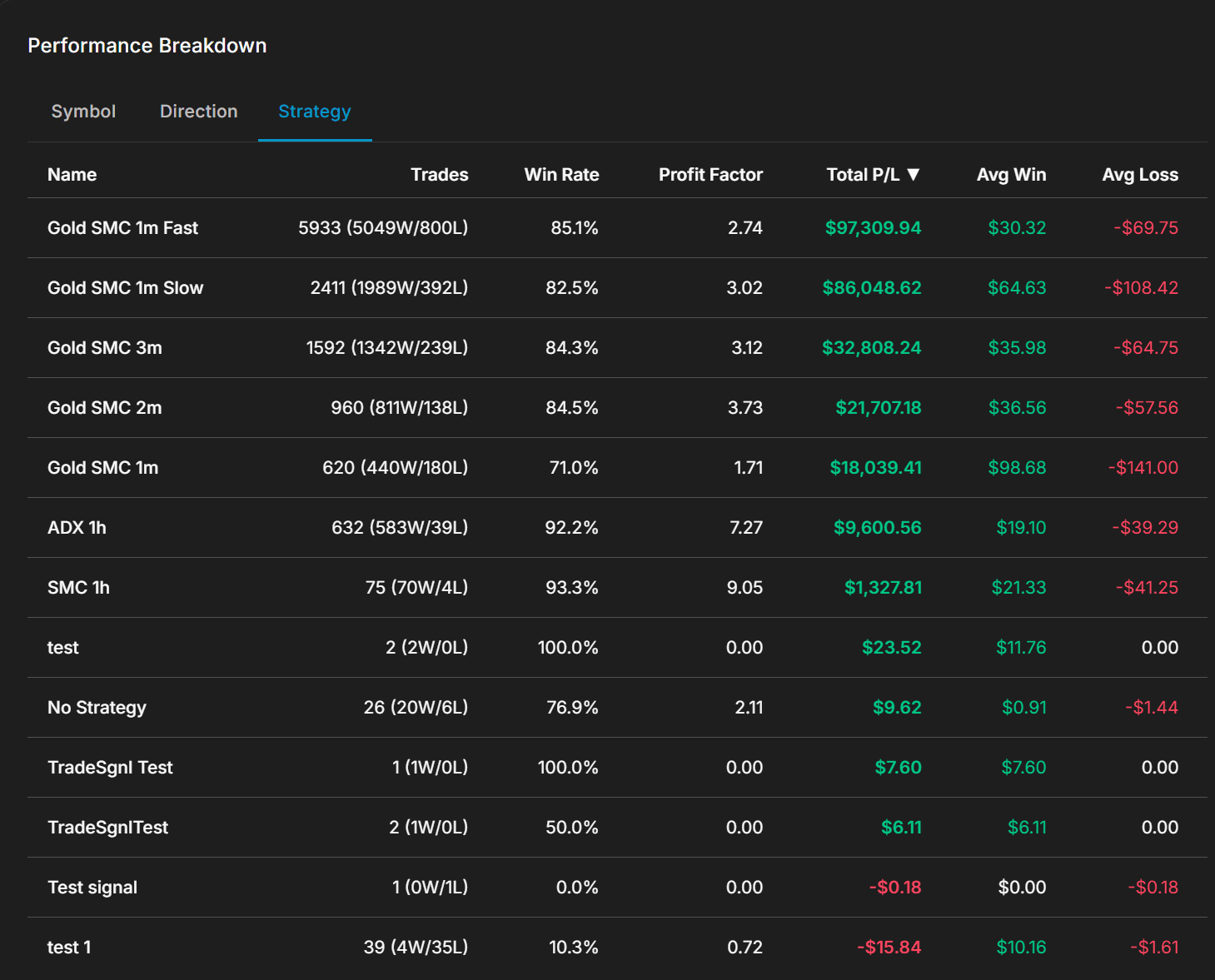
Task: Select the test 1 strategy row
Action: (x=68, y=947)
